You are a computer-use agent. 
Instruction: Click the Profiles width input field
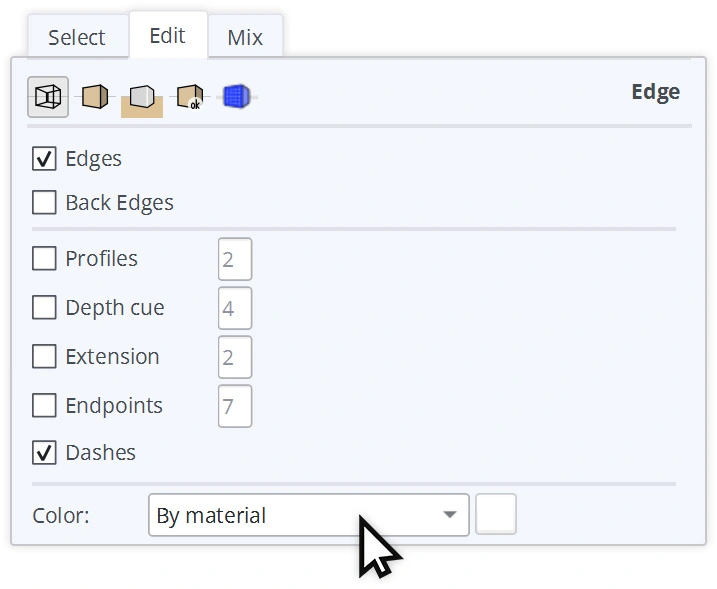(235, 259)
